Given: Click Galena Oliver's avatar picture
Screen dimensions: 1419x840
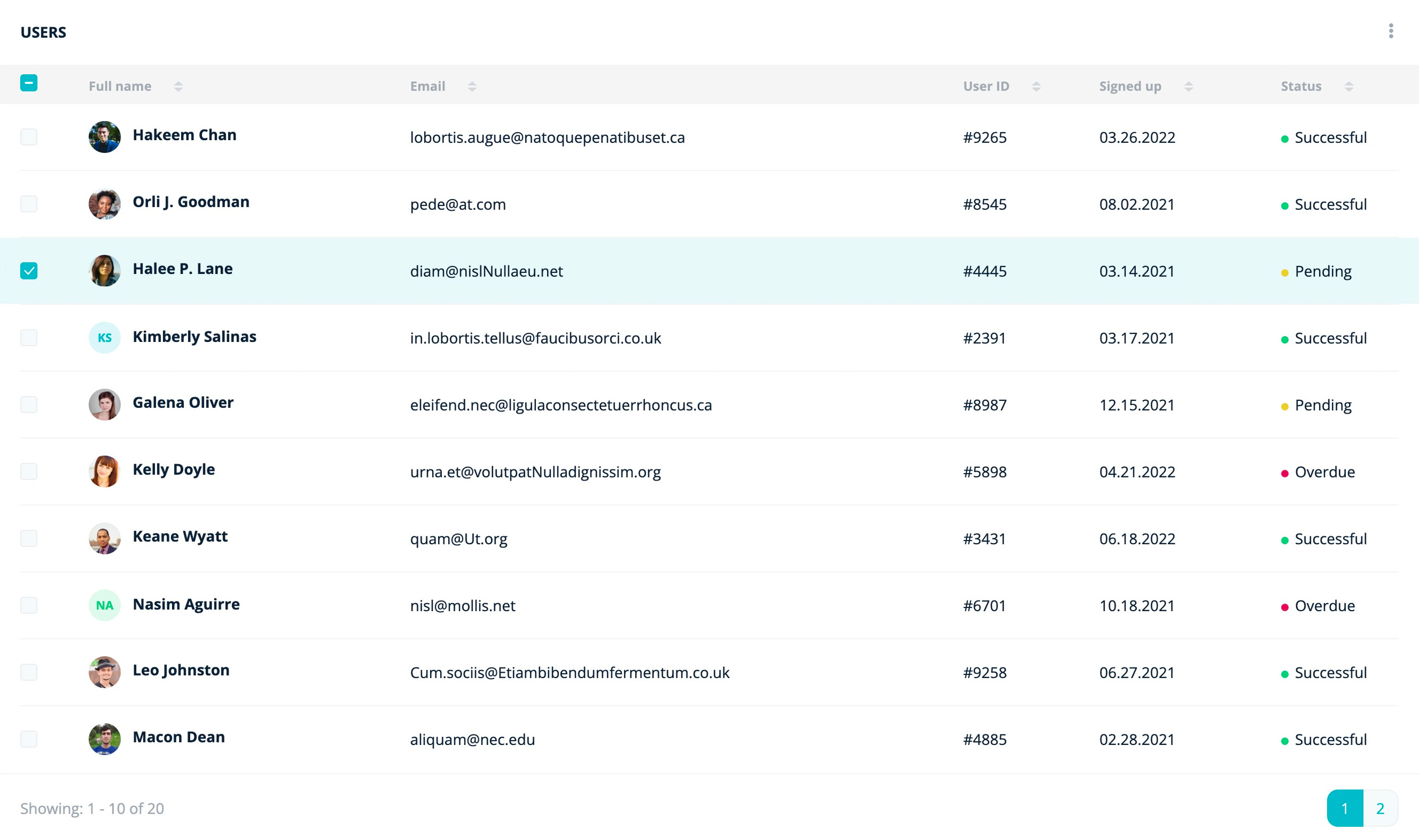Looking at the screenshot, I should pyautogui.click(x=105, y=405).
